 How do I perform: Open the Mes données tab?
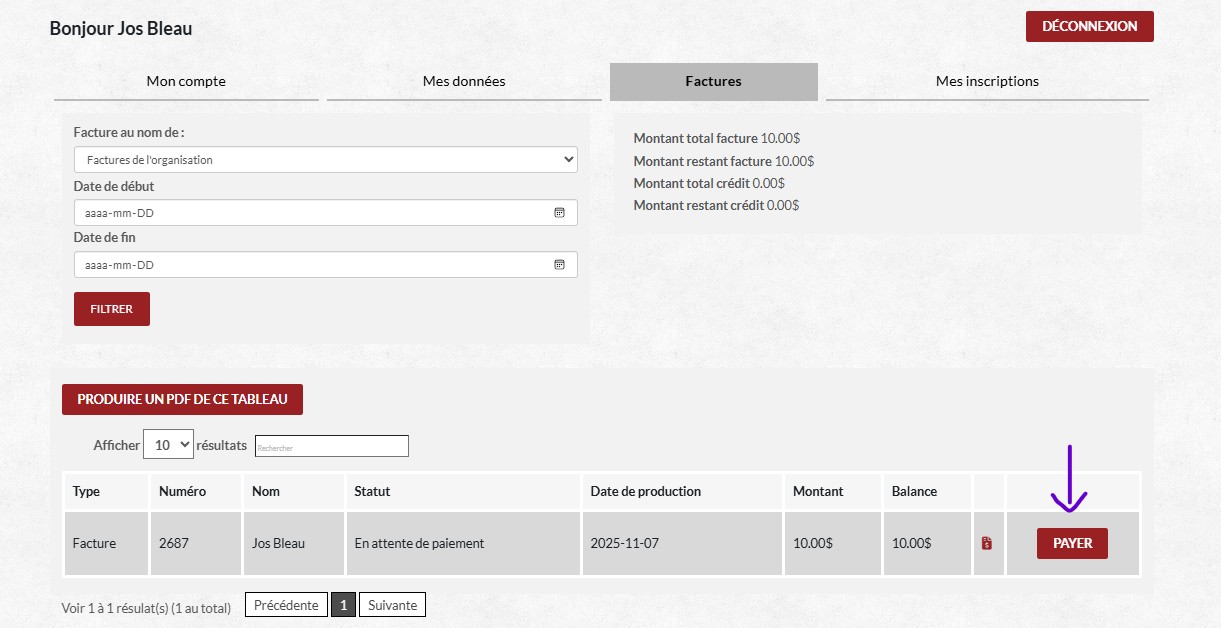tap(464, 81)
